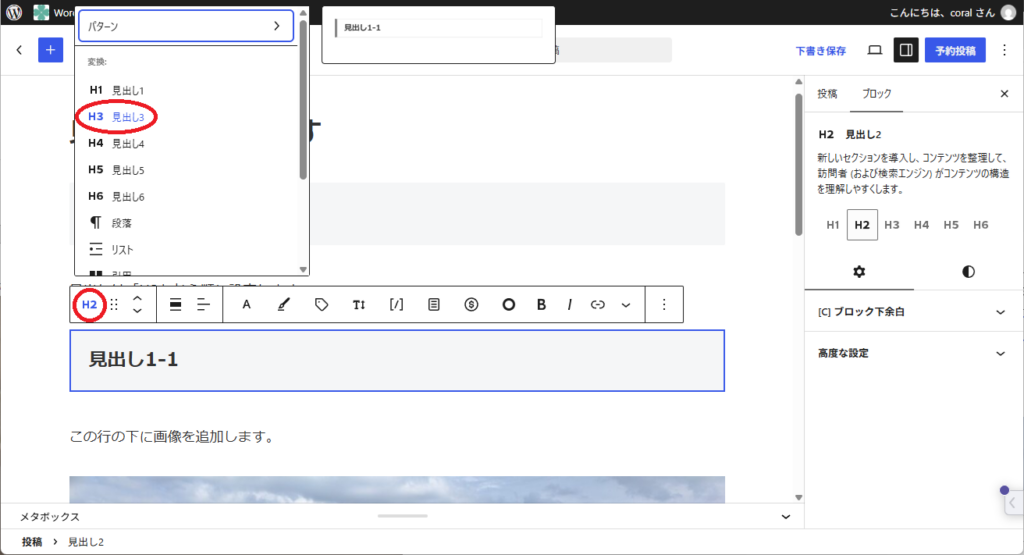
Task: Click the paragraph この行の下に画像を追加します。
Action: (172, 436)
